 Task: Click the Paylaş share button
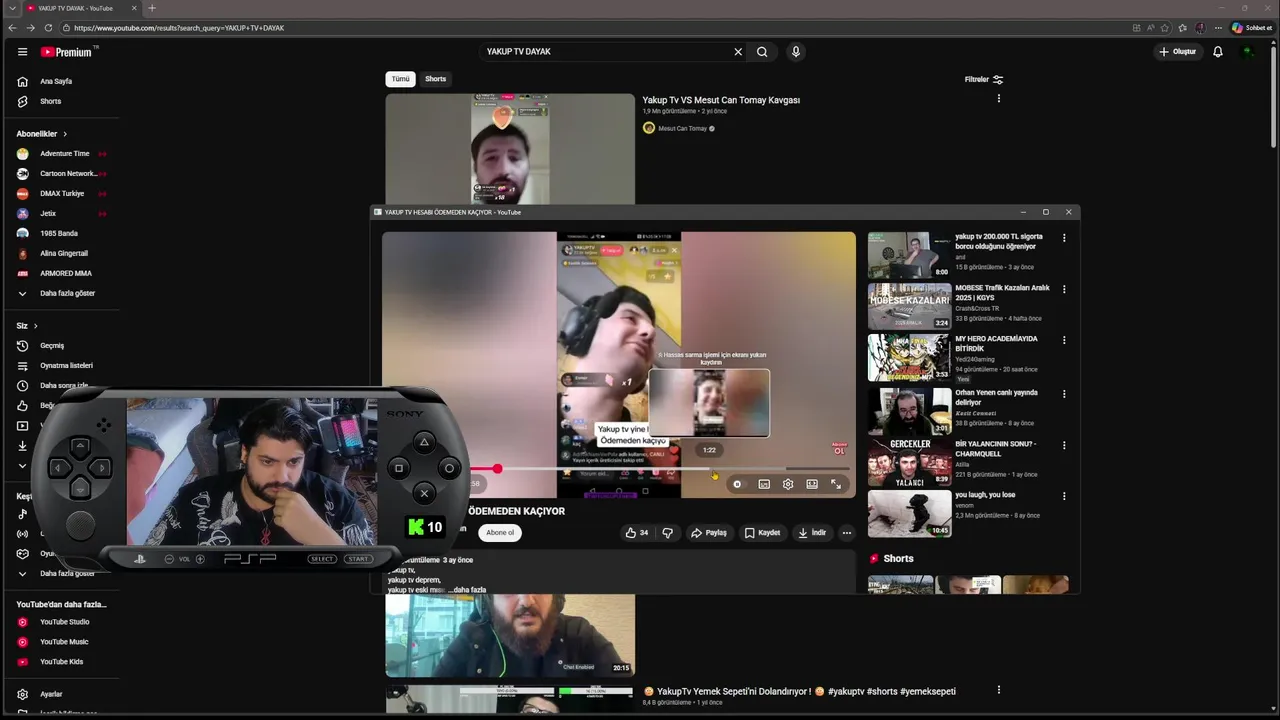(x=709, y=533)
